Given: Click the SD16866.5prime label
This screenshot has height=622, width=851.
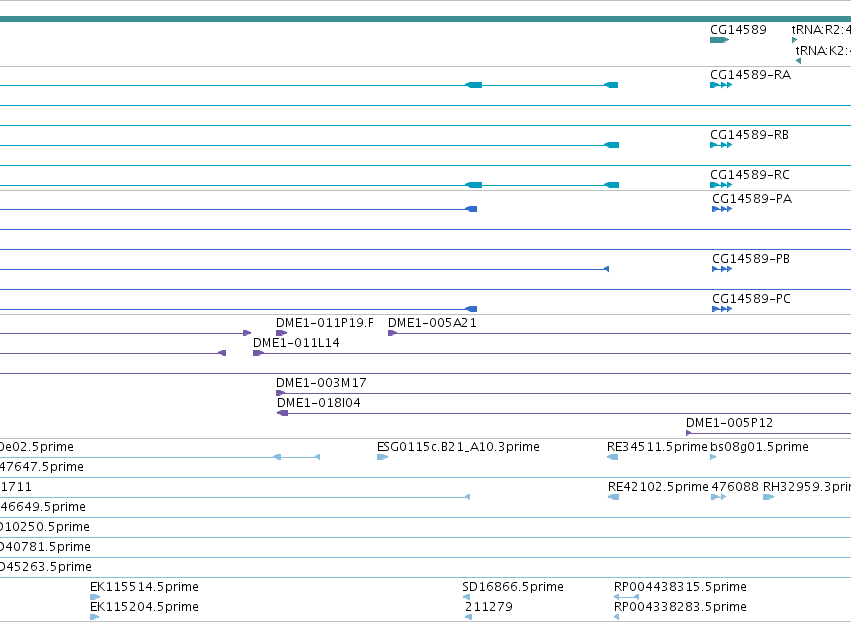Looking at the screenshot, I should tap(513, 587).
